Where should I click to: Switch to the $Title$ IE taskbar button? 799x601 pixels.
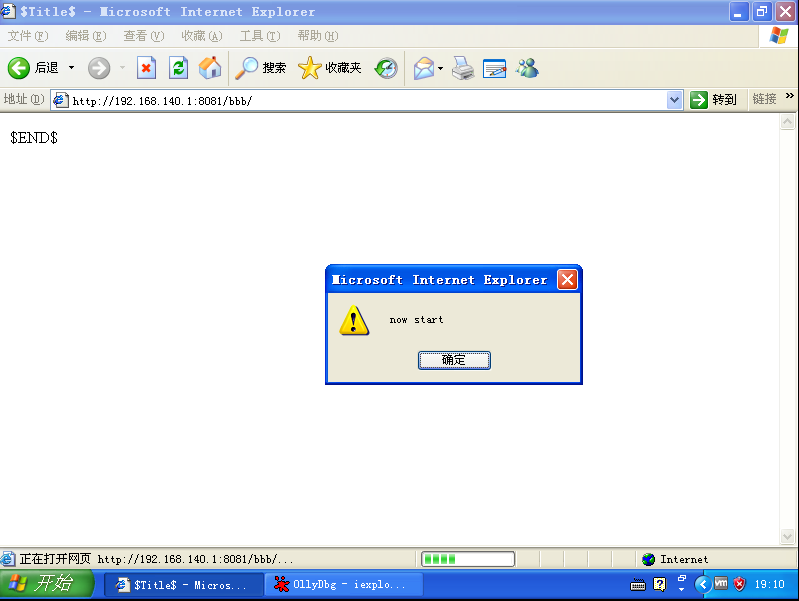click(x=184, y=585)
